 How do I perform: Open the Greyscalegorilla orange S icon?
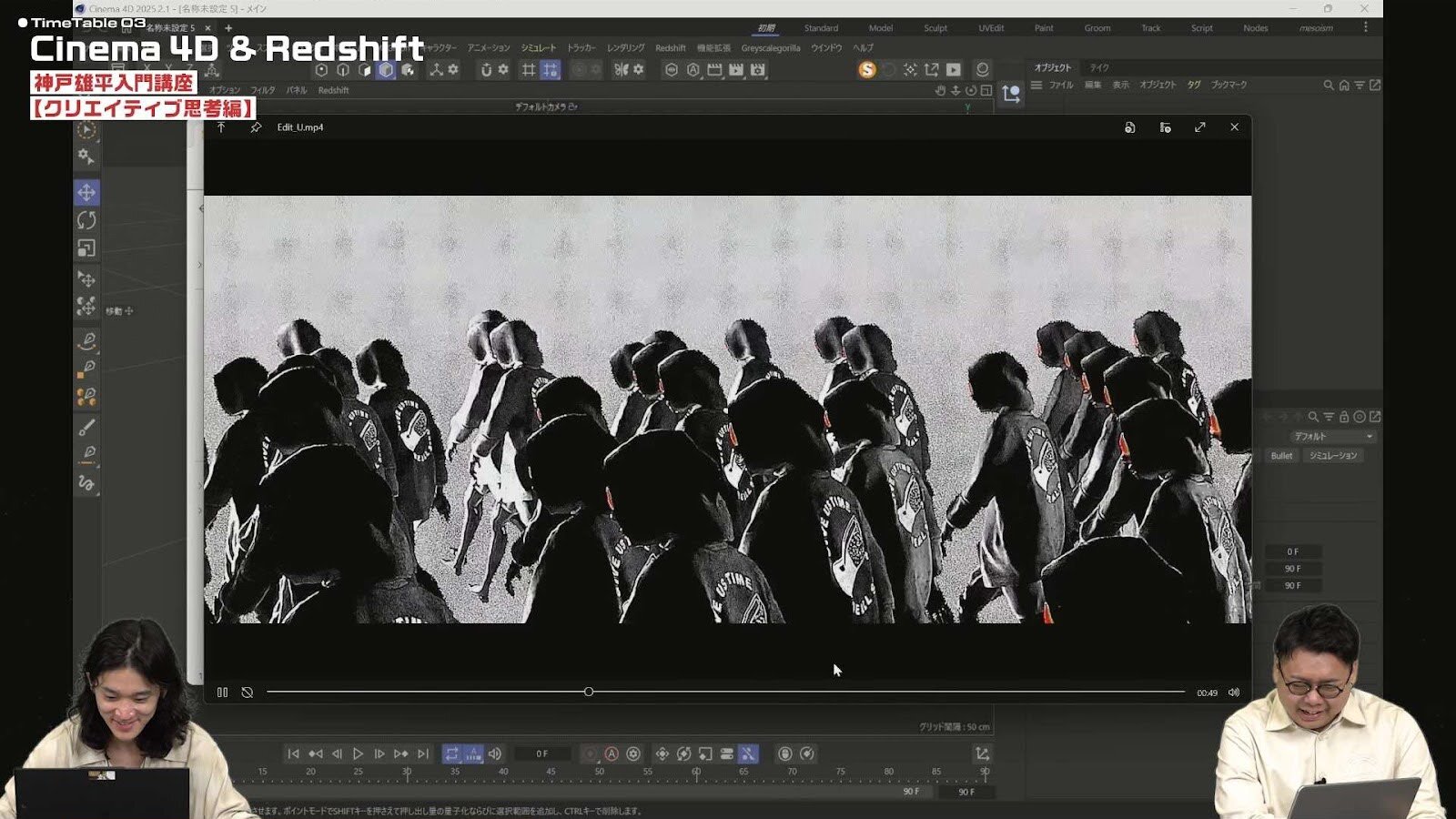867,68
